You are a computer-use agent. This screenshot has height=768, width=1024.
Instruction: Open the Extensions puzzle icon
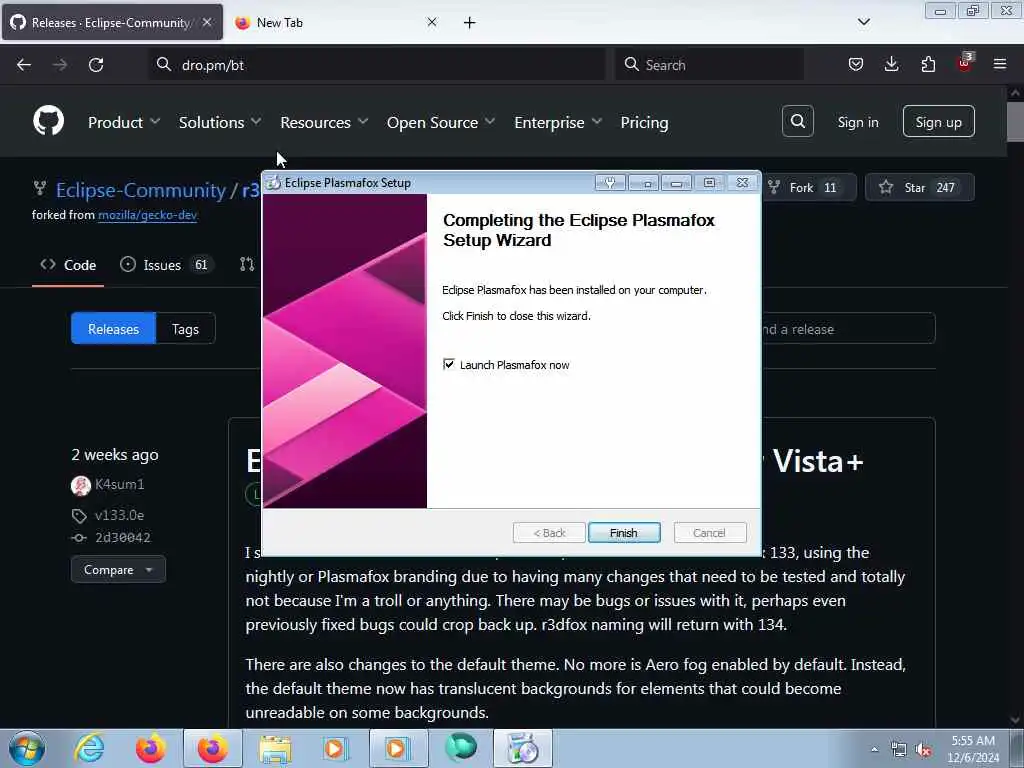(928, 64)
